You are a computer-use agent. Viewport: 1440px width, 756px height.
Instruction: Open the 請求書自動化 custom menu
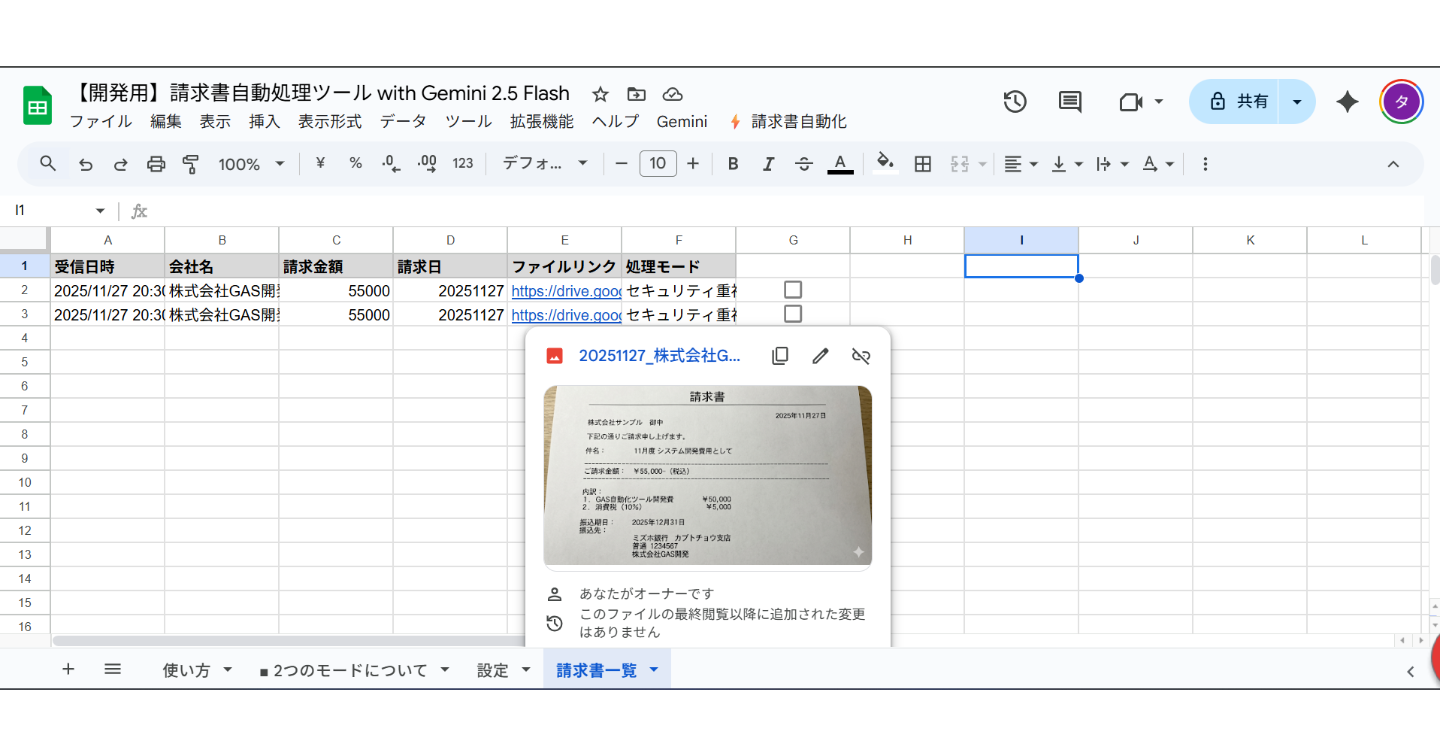tap(797, 121)
